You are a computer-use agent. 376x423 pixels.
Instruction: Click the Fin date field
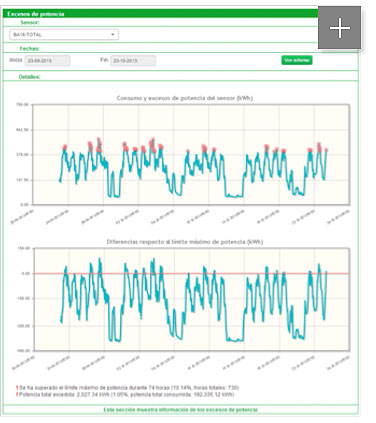click(133, 61)
